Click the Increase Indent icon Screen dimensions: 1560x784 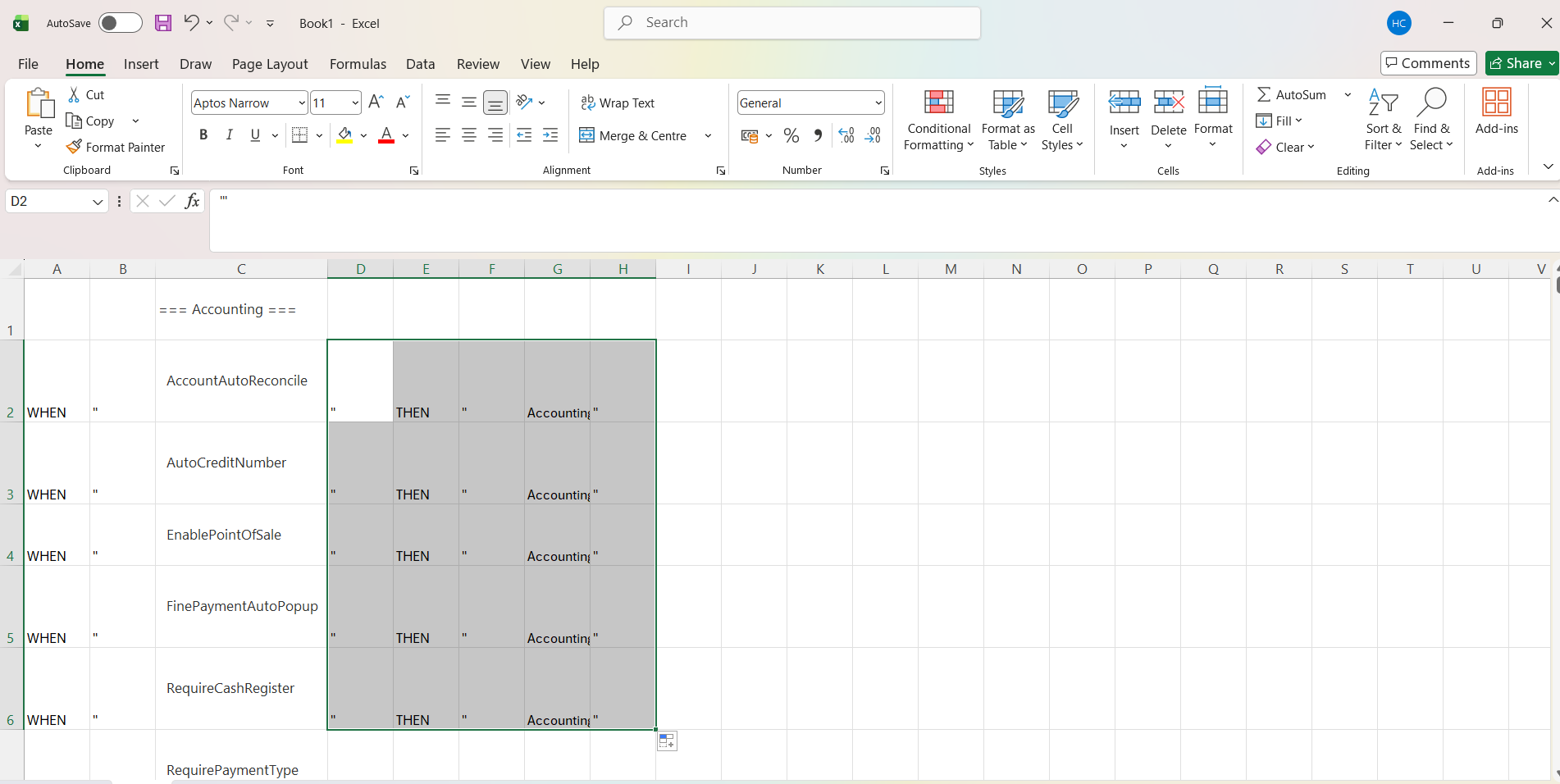[x=550, y=135]
